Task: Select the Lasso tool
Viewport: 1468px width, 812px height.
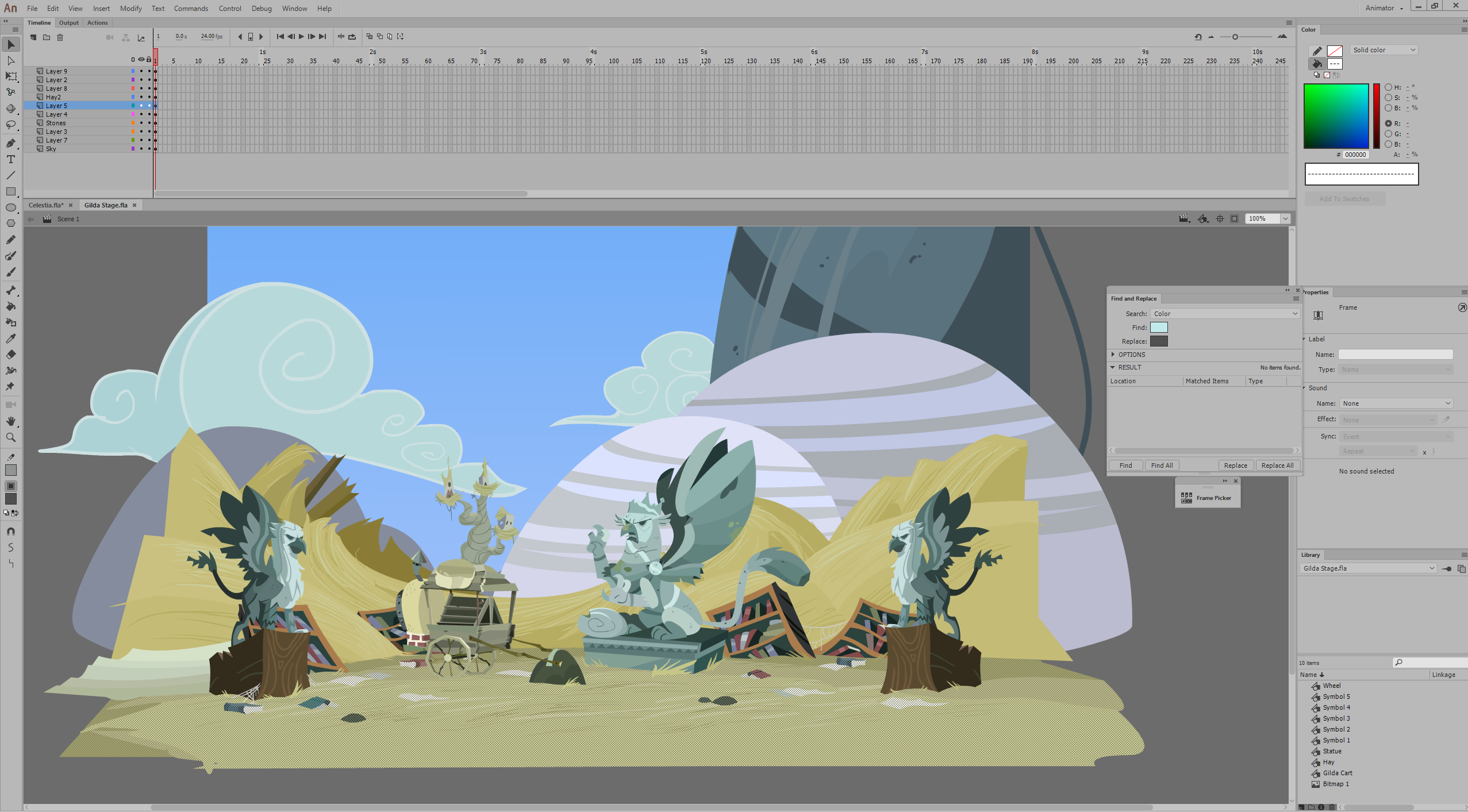Action: pyautogui.click(x=10, y=125)
